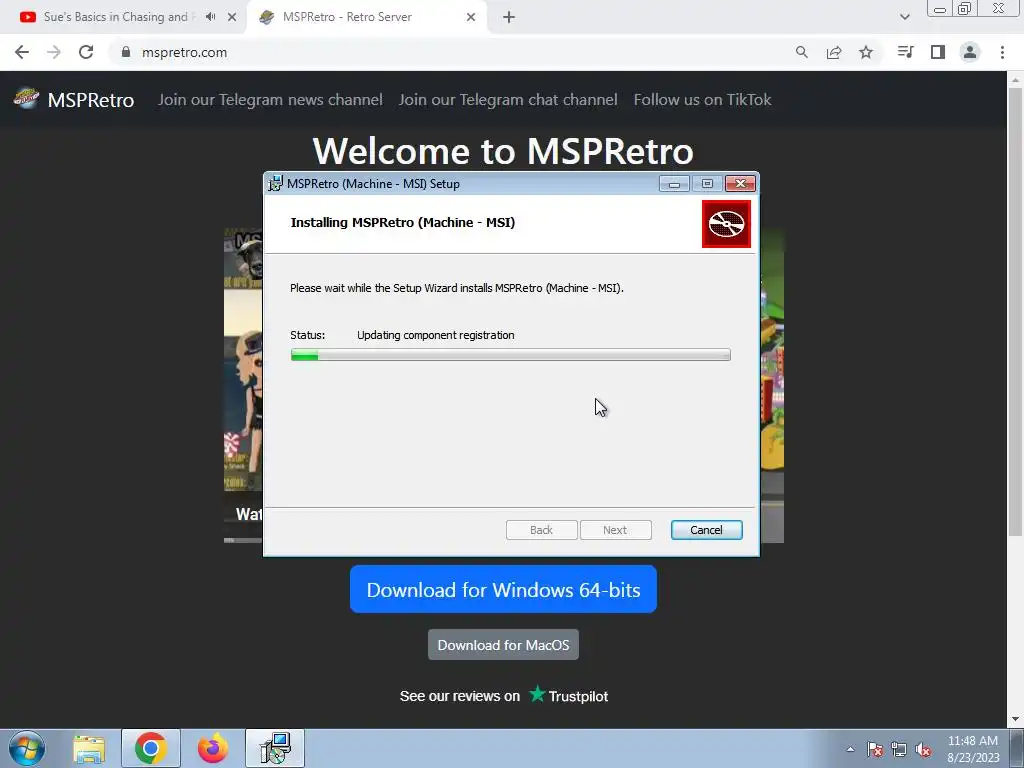Image resolution: width=1024 pixels, height=768 pixels.
Task: Open Follow us on TikTok link
Action: pyautogui.click(x=703, y=99)
